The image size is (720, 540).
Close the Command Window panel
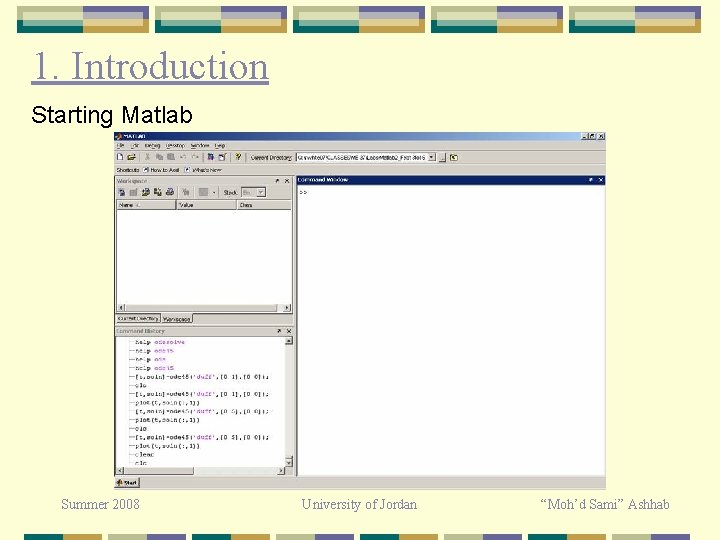click(x=600, y=180)
